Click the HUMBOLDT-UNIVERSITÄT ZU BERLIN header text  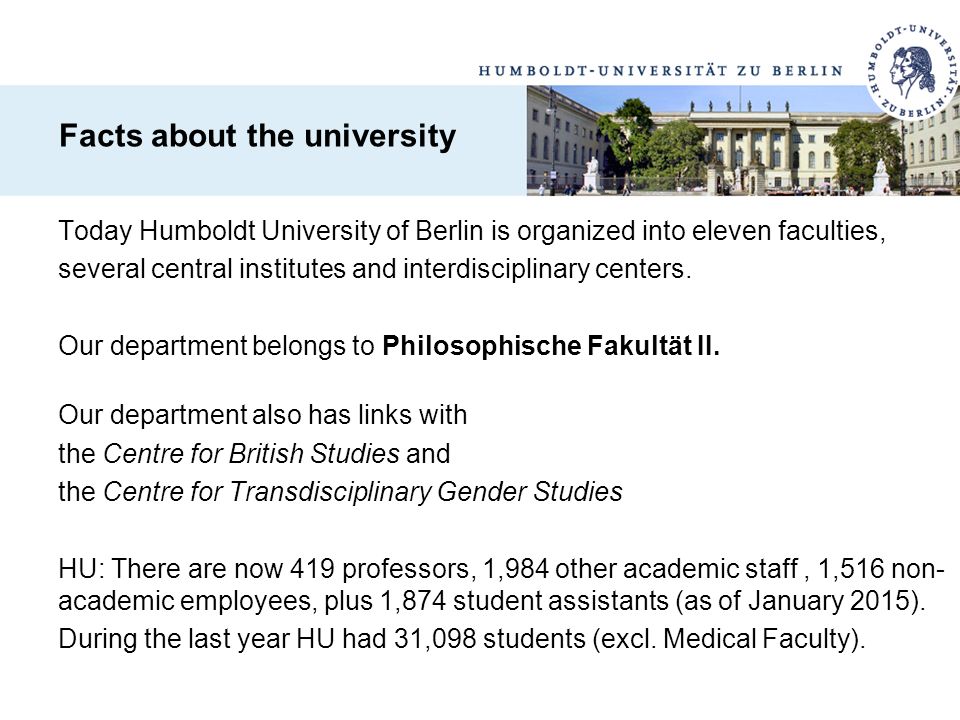[x=661, y=71]
